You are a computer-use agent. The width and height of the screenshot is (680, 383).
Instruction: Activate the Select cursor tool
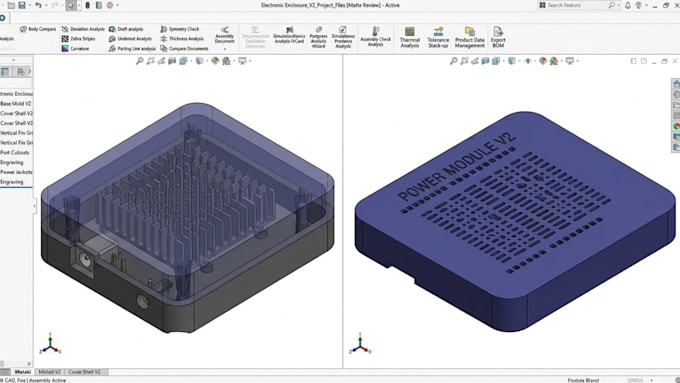pos(71,5)
